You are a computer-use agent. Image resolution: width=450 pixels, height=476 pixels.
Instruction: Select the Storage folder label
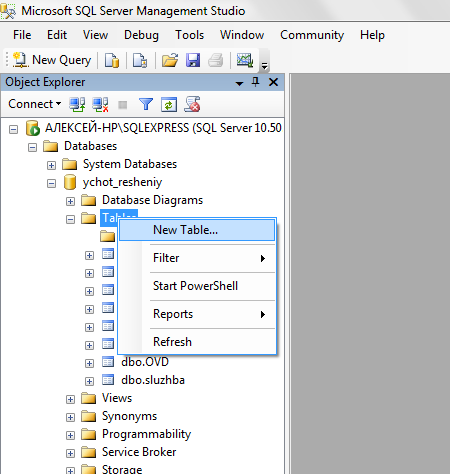pyautogui.click(x=122, y=470)
